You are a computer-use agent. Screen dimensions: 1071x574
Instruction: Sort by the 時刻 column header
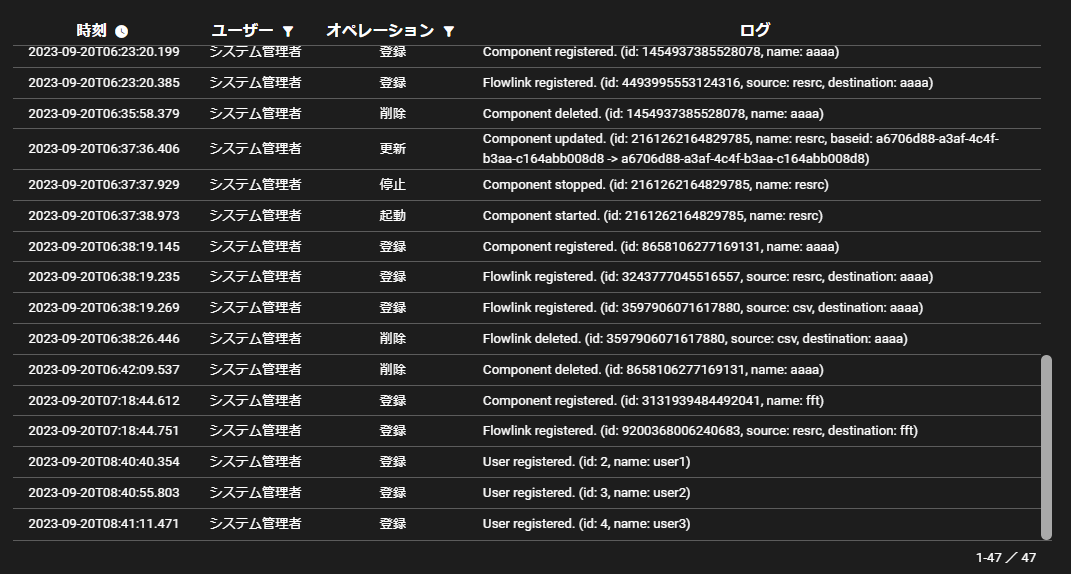(91, 31)
